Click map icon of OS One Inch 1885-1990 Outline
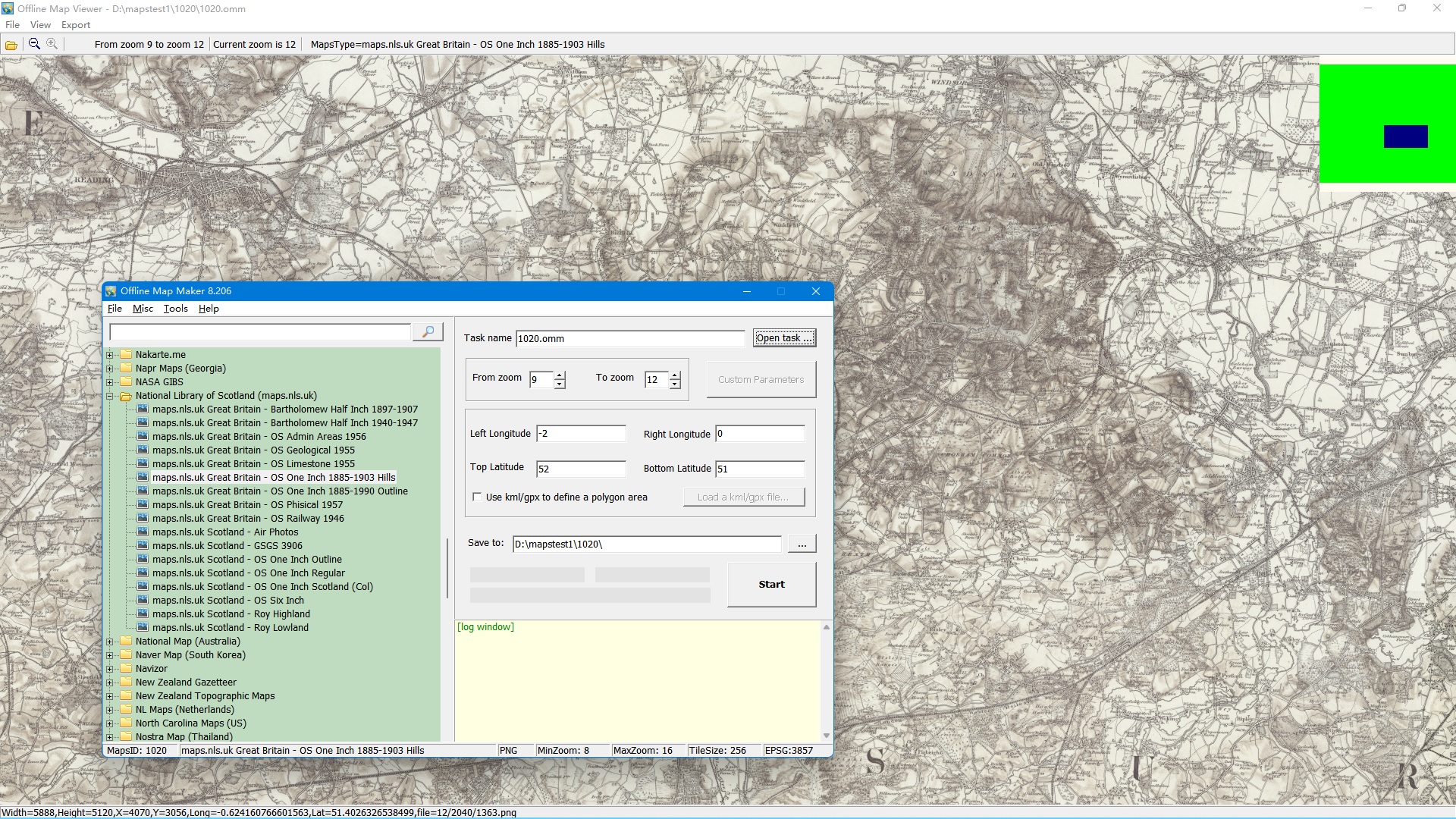 coord(143,491)
